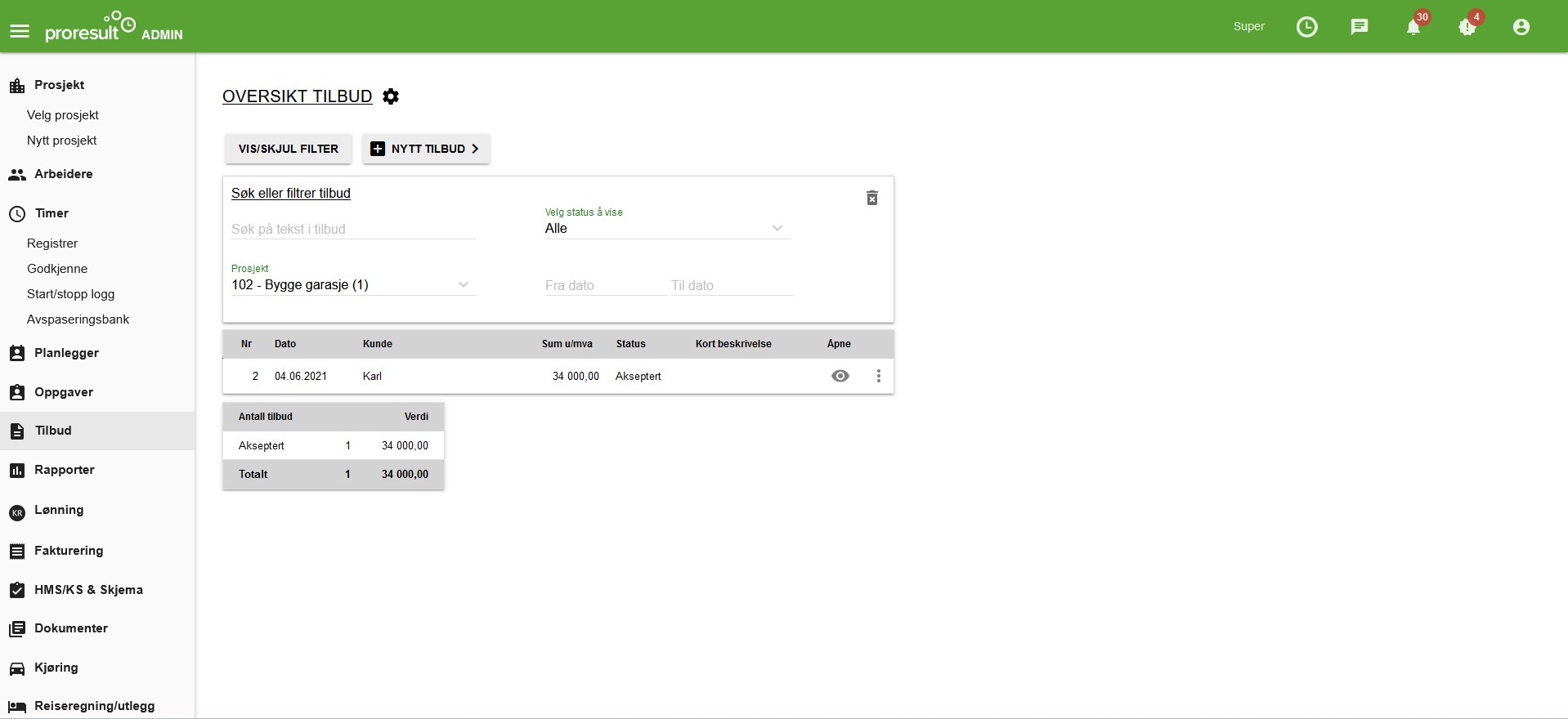Expand the Prosjekt dropdown Bygge garasje
The image size is (1568, 719).
click(352, 285)
